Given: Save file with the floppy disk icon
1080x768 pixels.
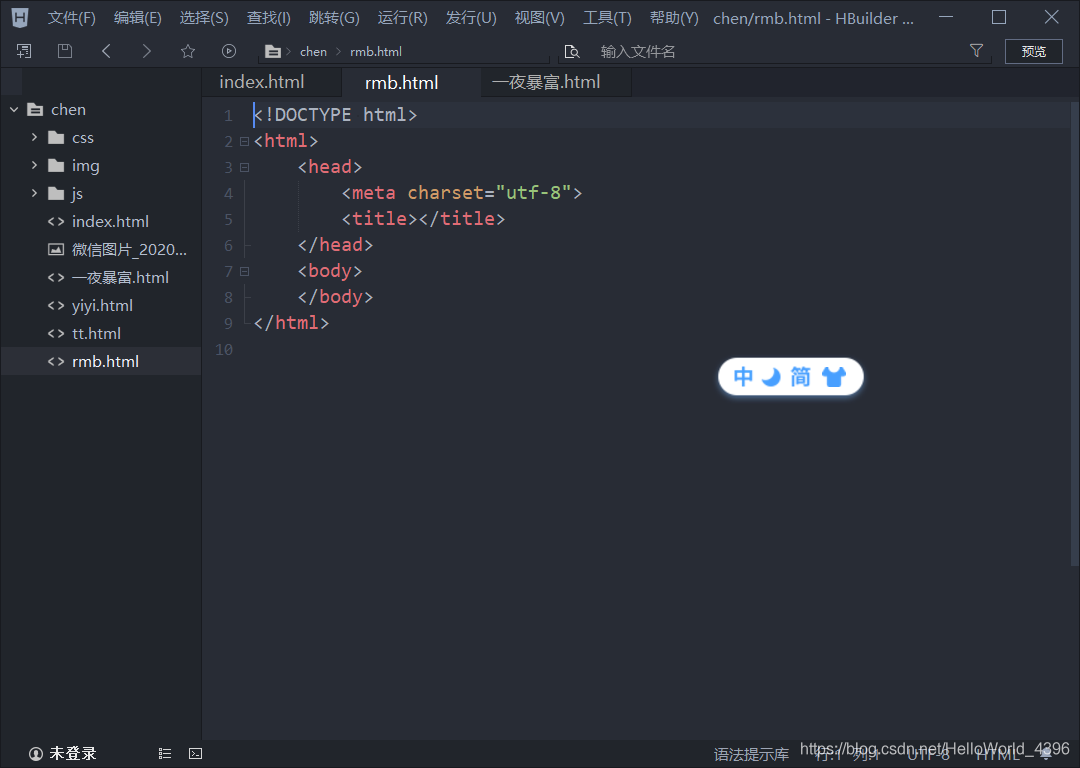Looking at the screenshot, I should click(x=65, y=51).
